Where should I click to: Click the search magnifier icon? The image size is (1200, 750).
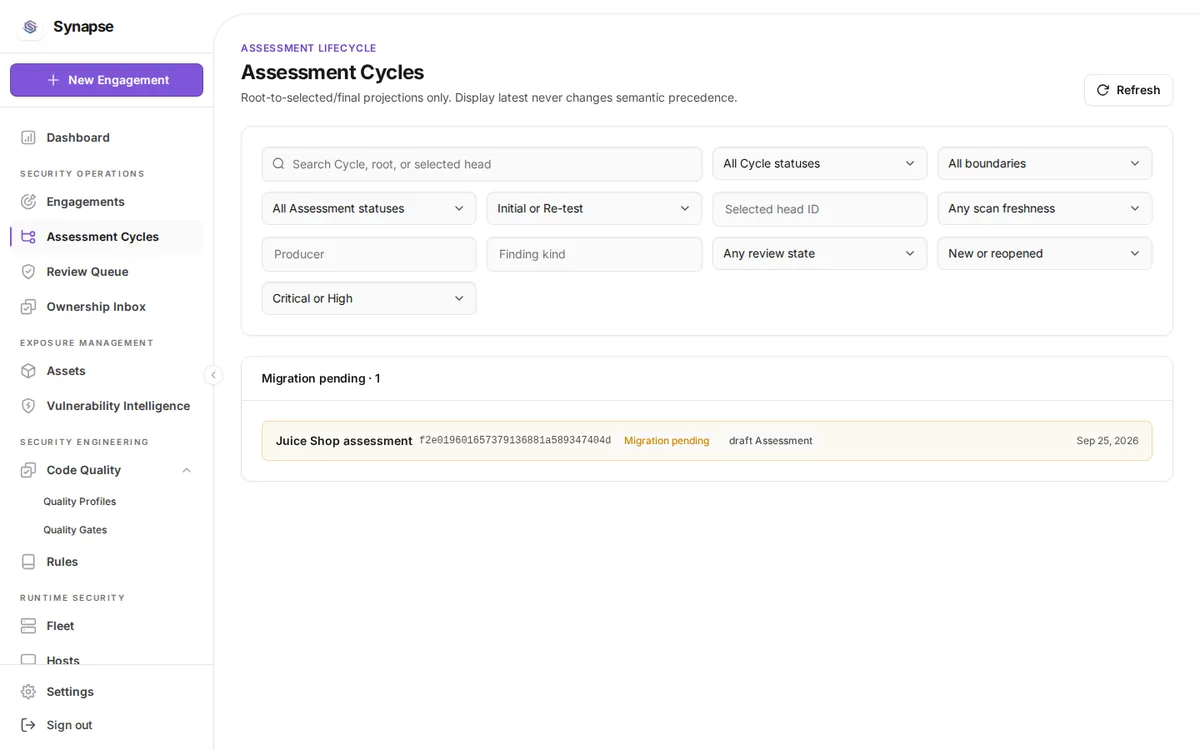(x=279, y=164)
